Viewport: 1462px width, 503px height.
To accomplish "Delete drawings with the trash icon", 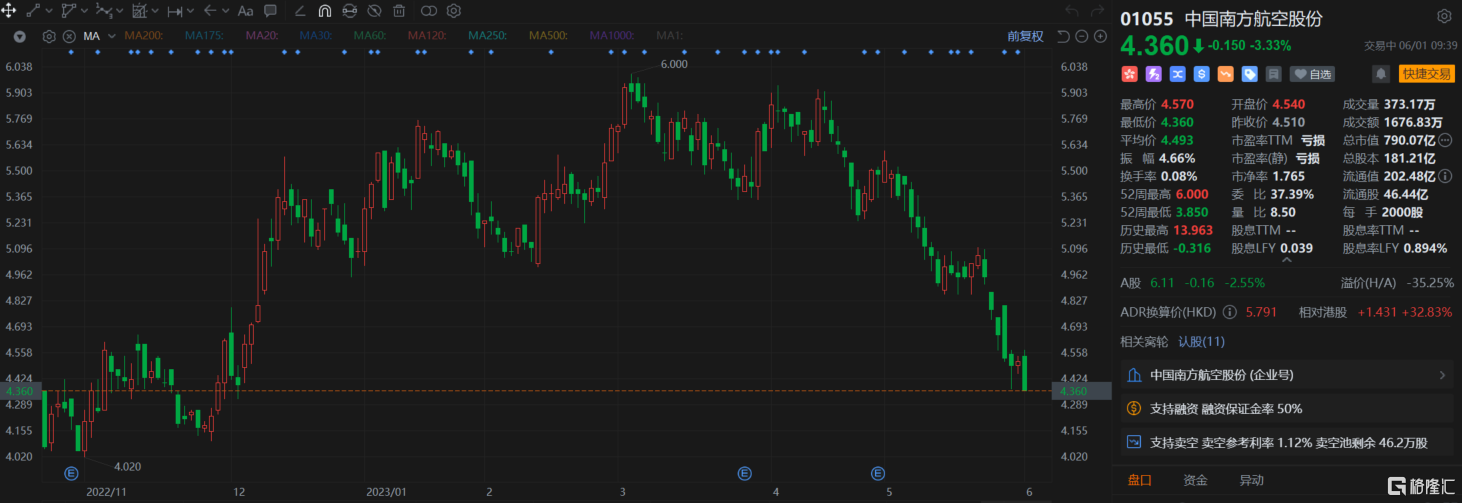I will [x=399, y=11].
